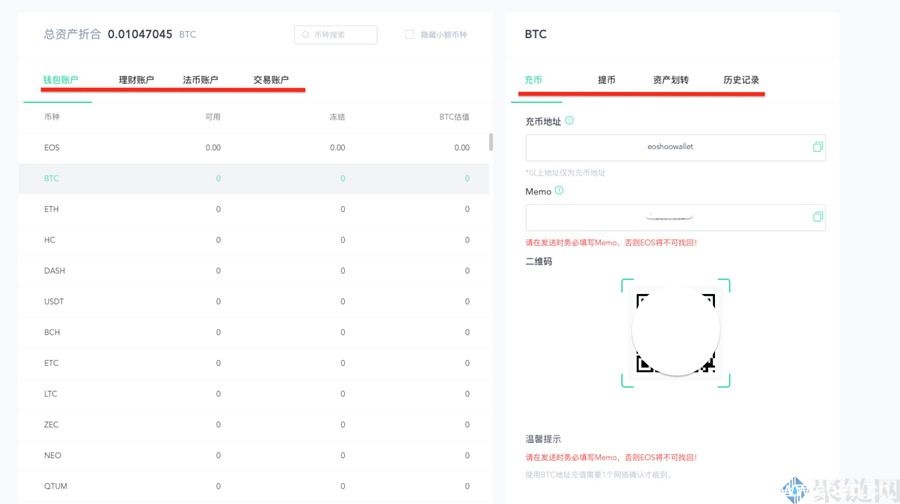Click info icon next to Memo label
The height and width of the screenshot is (504, 900).
click(559, 191)
